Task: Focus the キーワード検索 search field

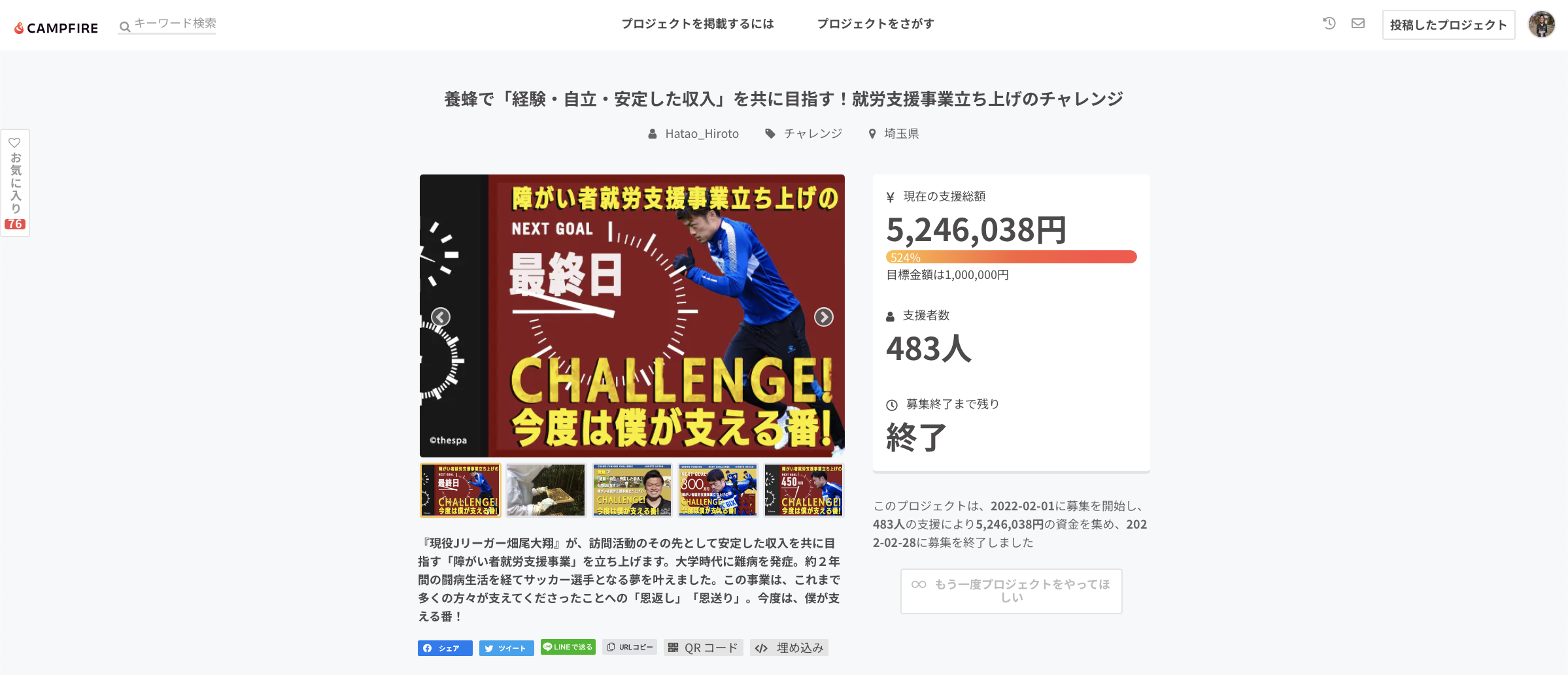Action: [x=167, y=24]
